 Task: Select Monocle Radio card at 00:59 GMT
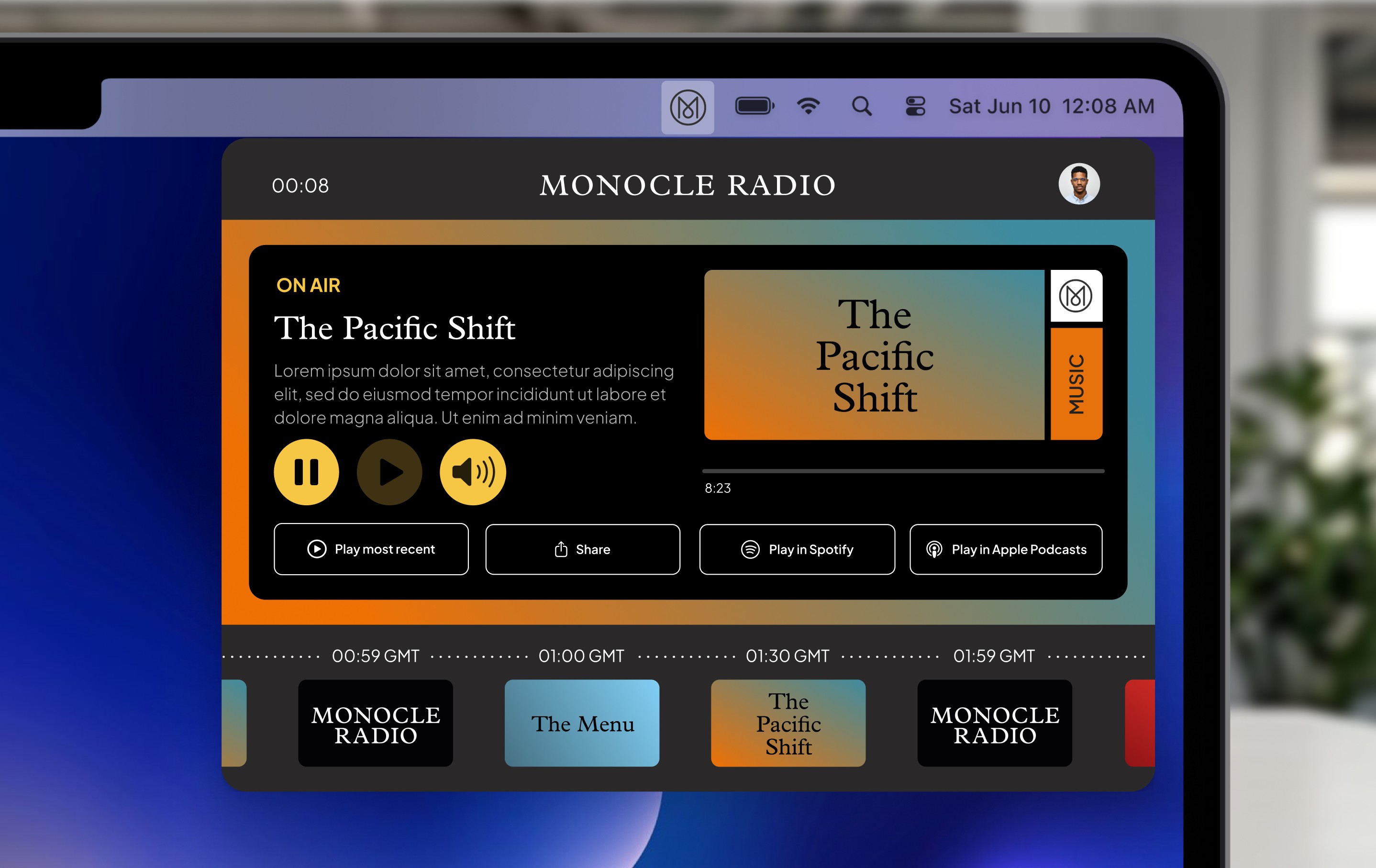[x=376, y=723]
